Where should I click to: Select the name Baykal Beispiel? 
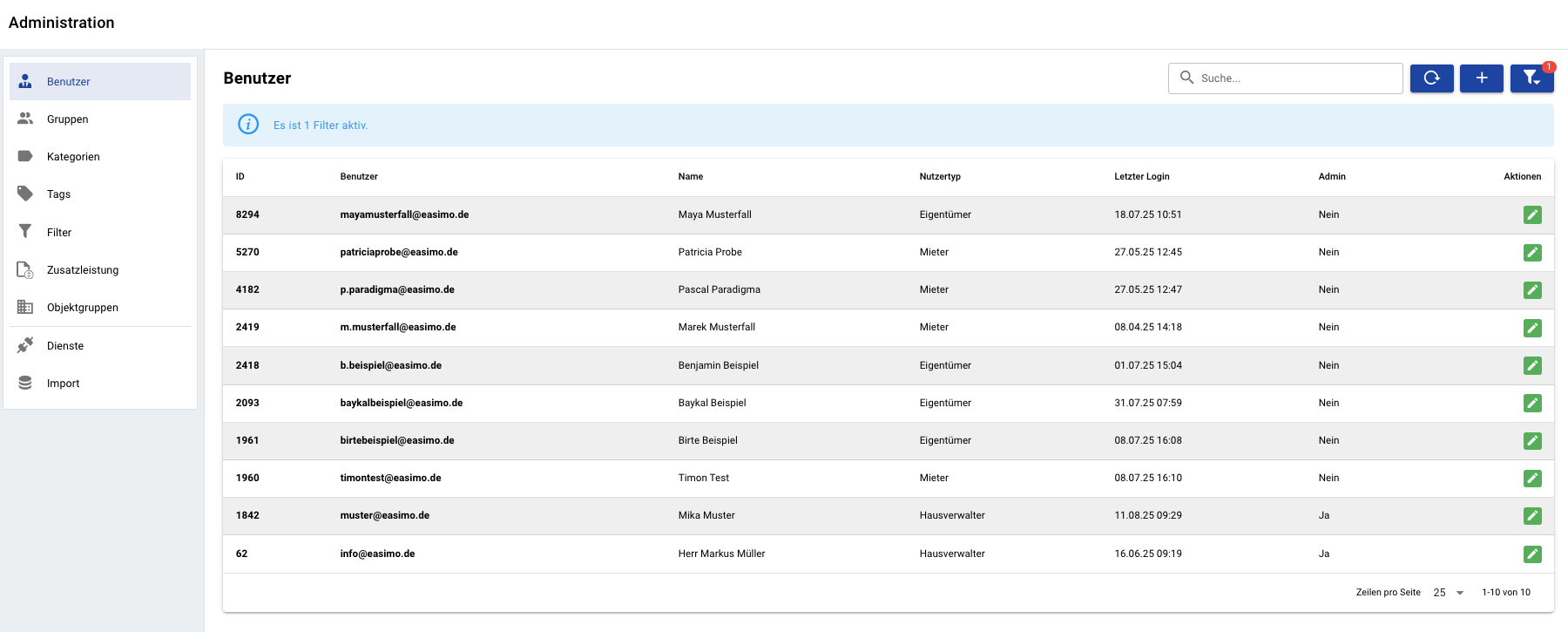click(713, 403)
